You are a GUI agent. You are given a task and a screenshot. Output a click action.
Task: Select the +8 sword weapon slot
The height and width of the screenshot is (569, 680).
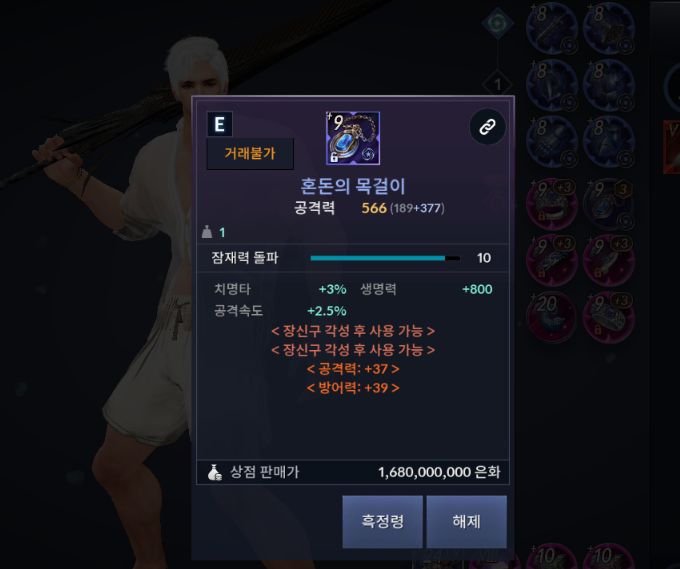552,28
